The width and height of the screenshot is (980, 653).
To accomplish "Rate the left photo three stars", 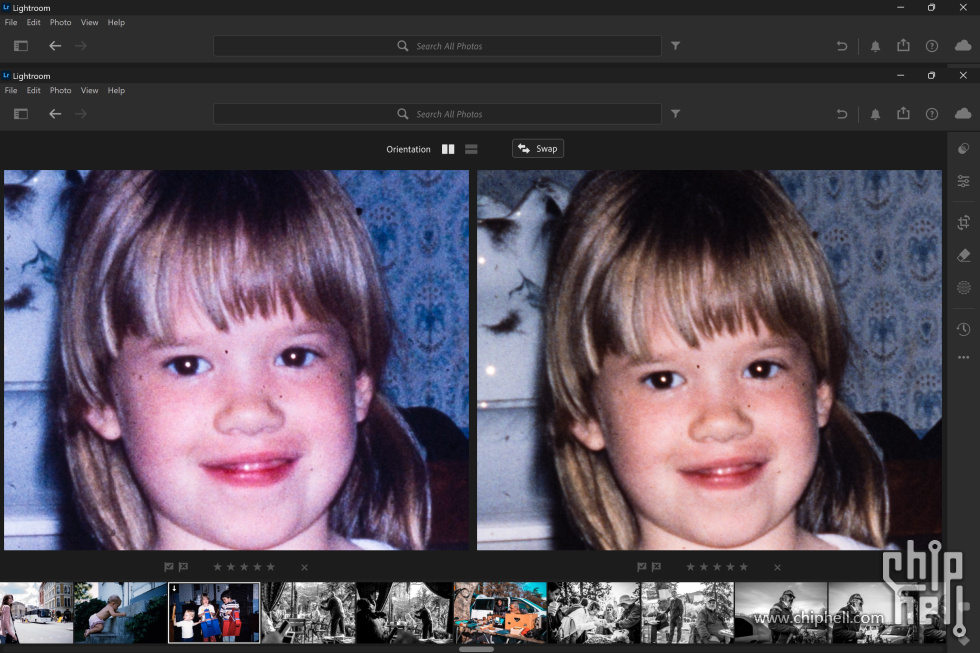I will pyautogui.click(x=244, y=567).
